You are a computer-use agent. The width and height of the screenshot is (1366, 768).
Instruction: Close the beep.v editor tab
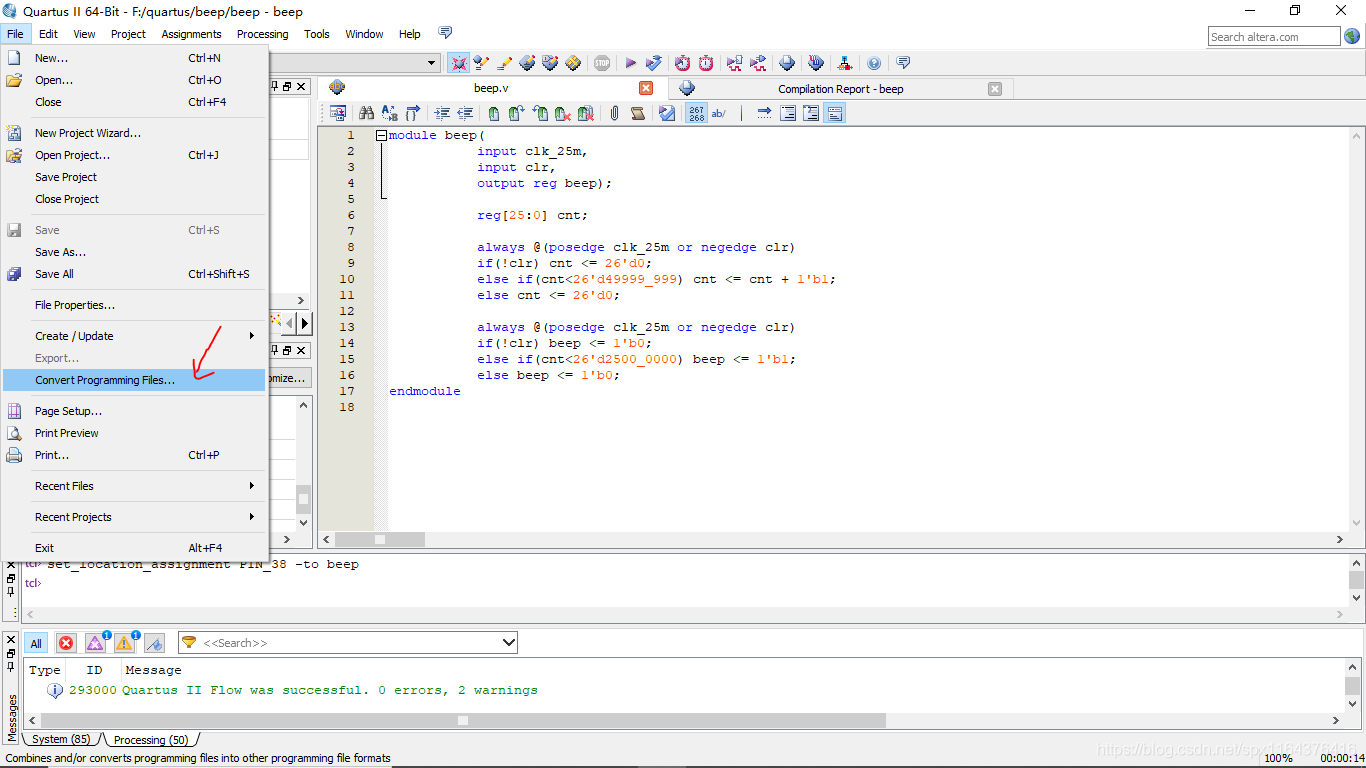646,88
